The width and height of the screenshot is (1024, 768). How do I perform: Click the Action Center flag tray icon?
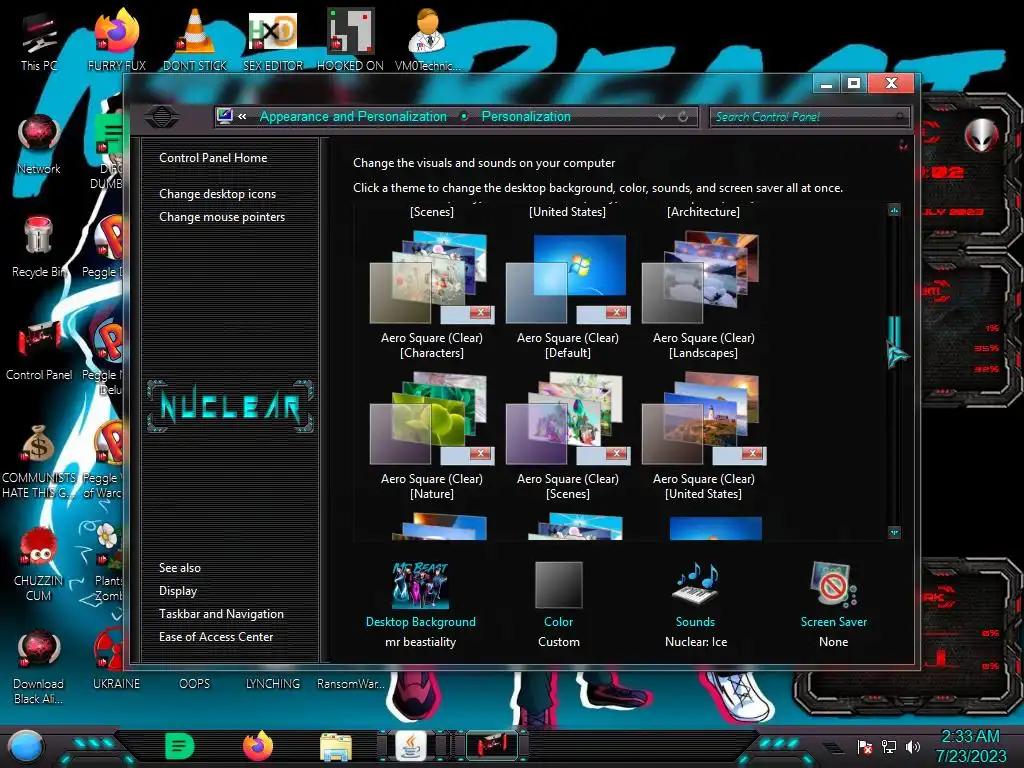[x=865, y=747]
